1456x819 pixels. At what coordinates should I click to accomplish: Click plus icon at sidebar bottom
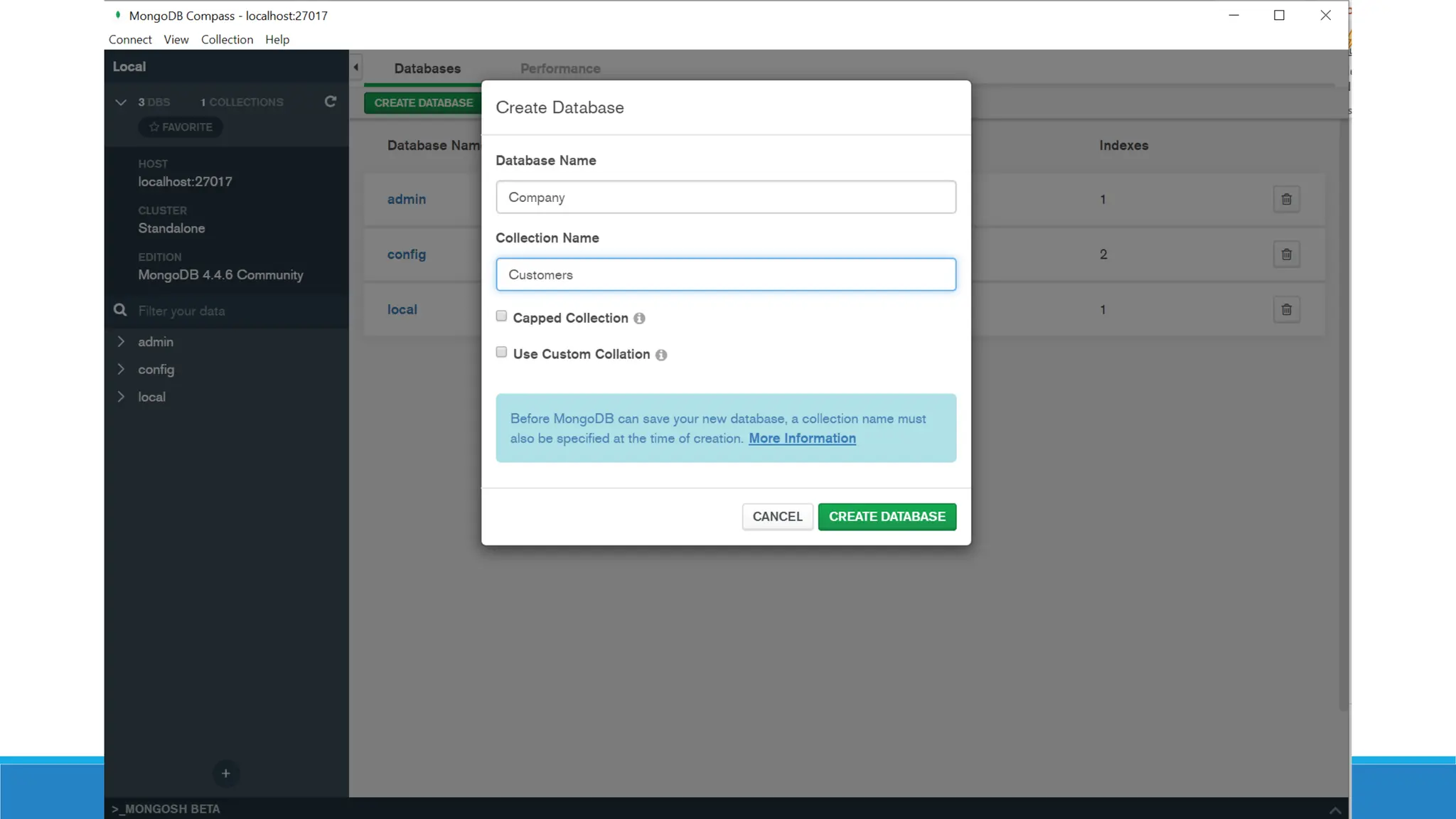(225, 773)
